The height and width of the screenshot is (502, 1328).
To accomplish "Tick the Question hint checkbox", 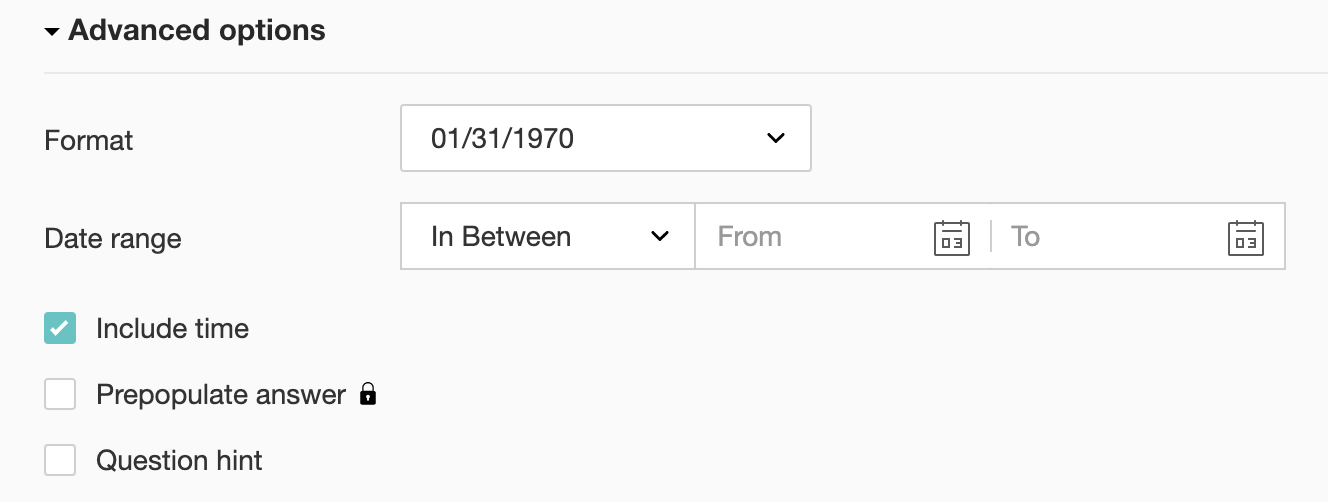I will [x=60, y=460].
